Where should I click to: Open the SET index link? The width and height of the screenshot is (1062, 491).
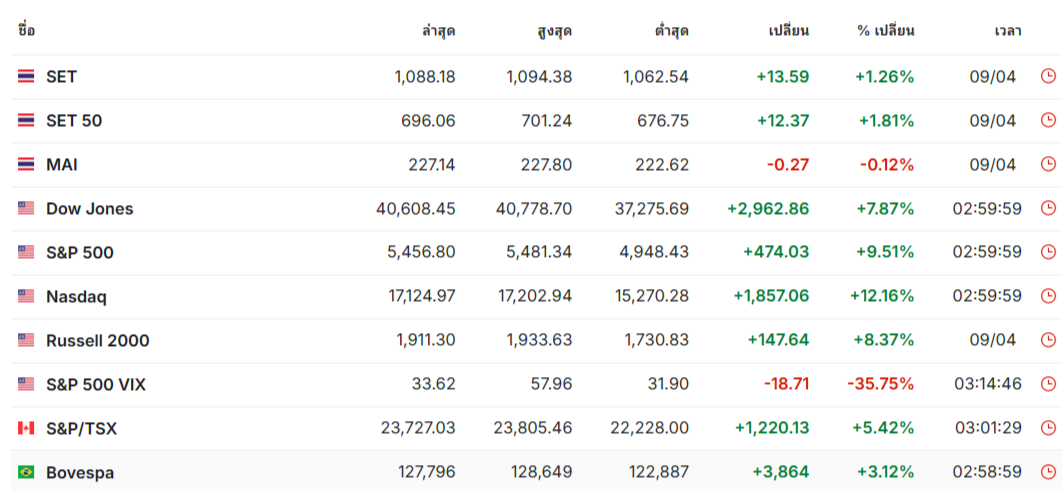coord(61,76)
